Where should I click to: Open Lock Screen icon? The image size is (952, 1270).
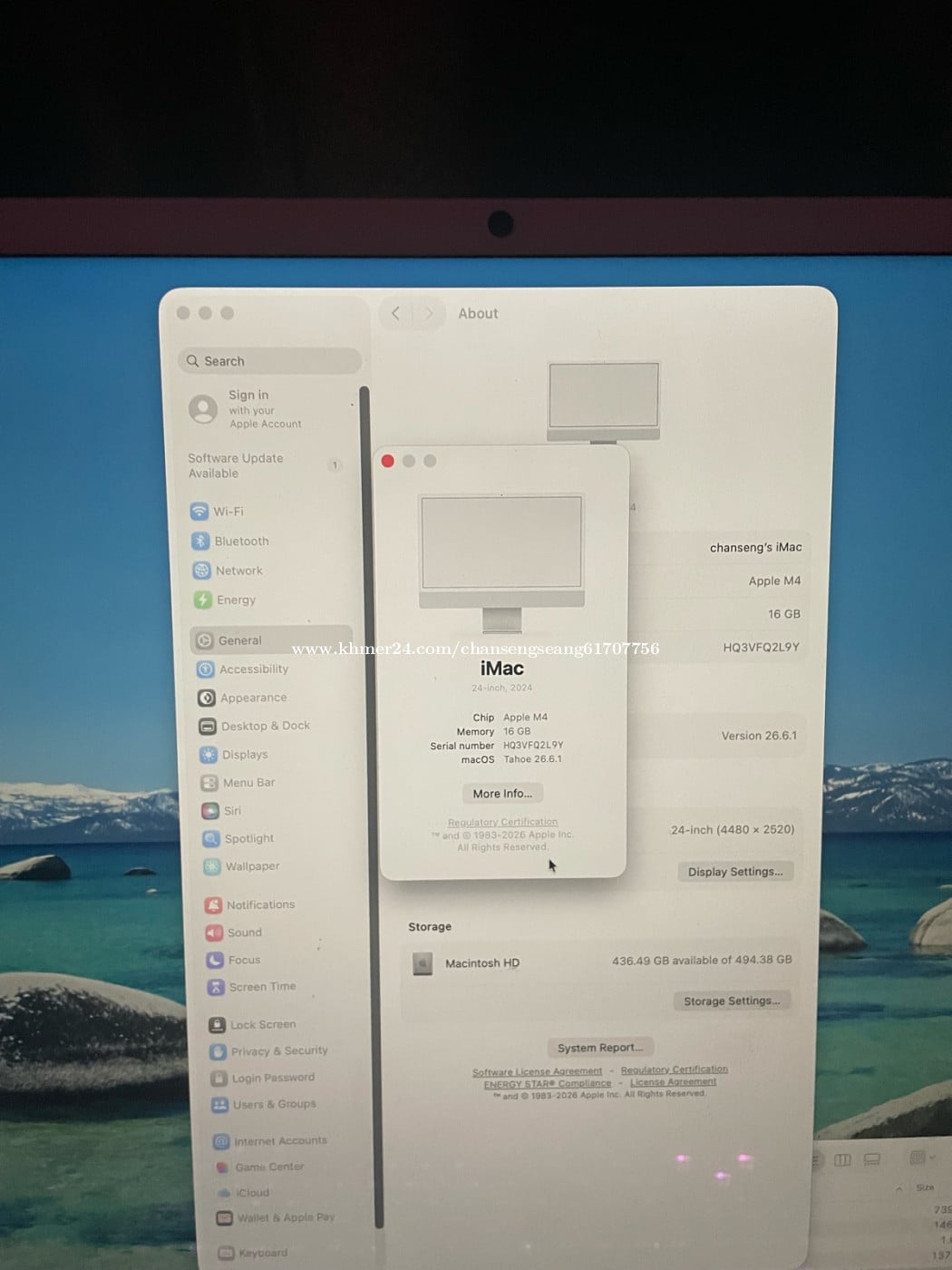pos(217,1025)
